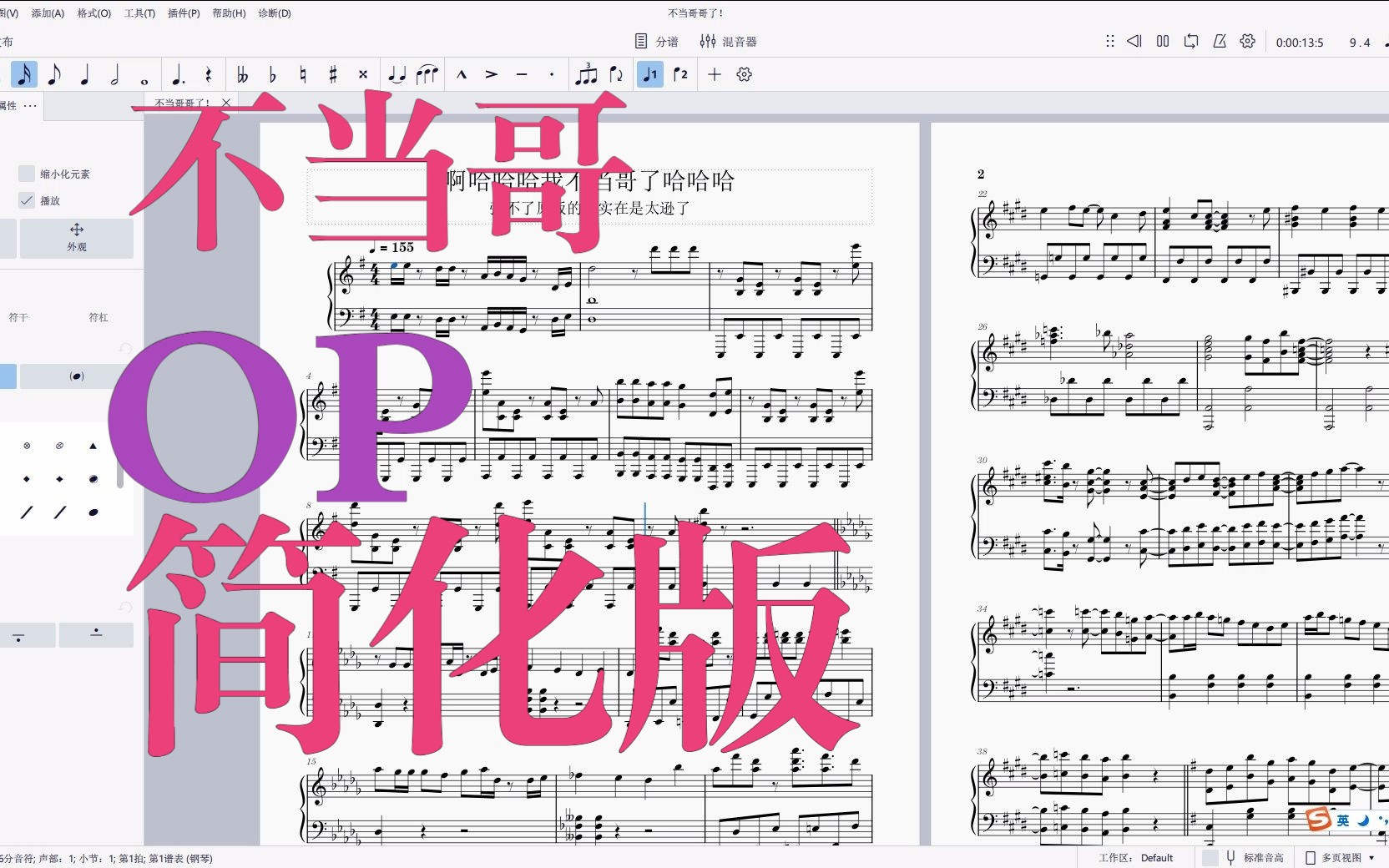Set dot position below (left button)
The image size is (1389, 868).
tap(18, 636)
